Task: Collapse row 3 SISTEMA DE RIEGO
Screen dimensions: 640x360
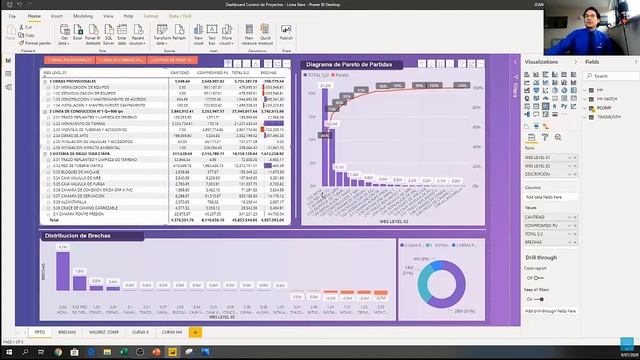Action: point(45,154)
